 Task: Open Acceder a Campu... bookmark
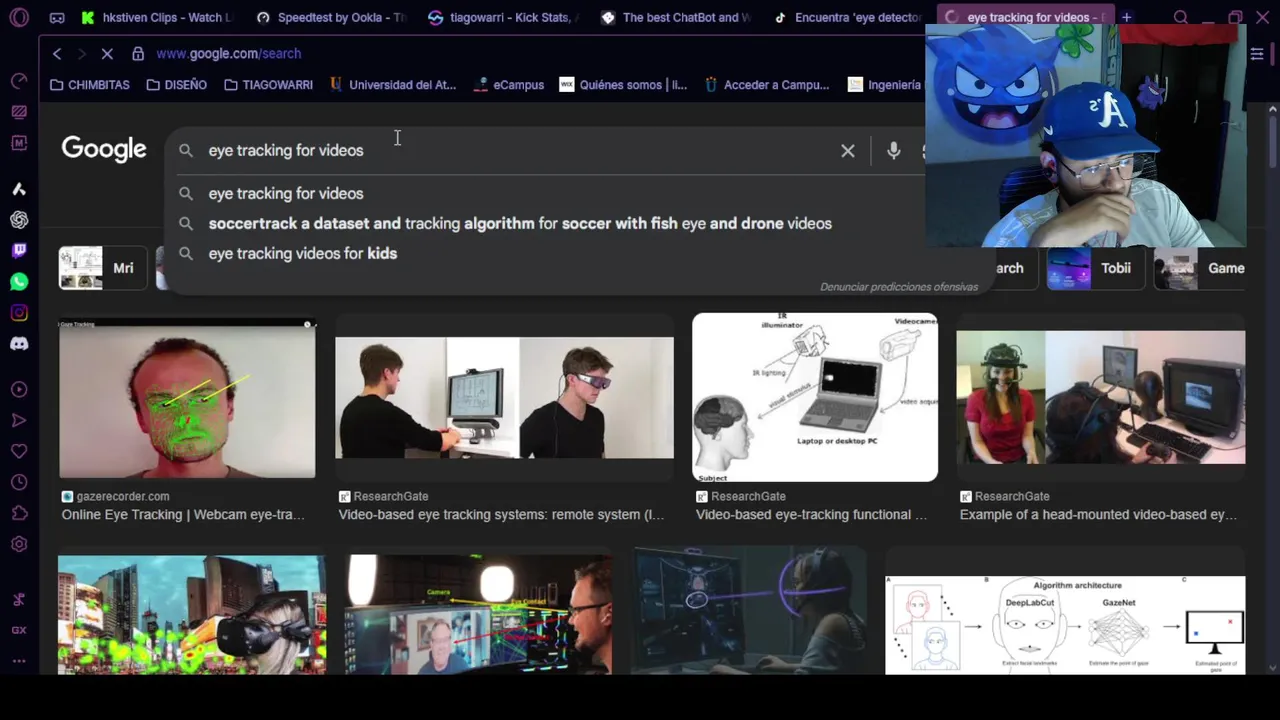(766, 85)
